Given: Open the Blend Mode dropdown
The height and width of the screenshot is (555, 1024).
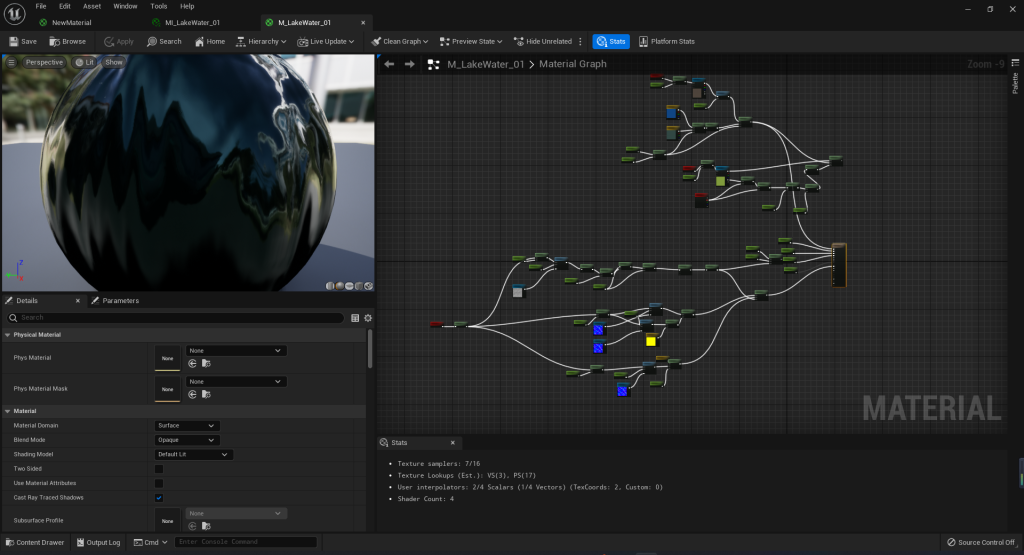Looking at the screenshot, I should (x=187, y=440).
